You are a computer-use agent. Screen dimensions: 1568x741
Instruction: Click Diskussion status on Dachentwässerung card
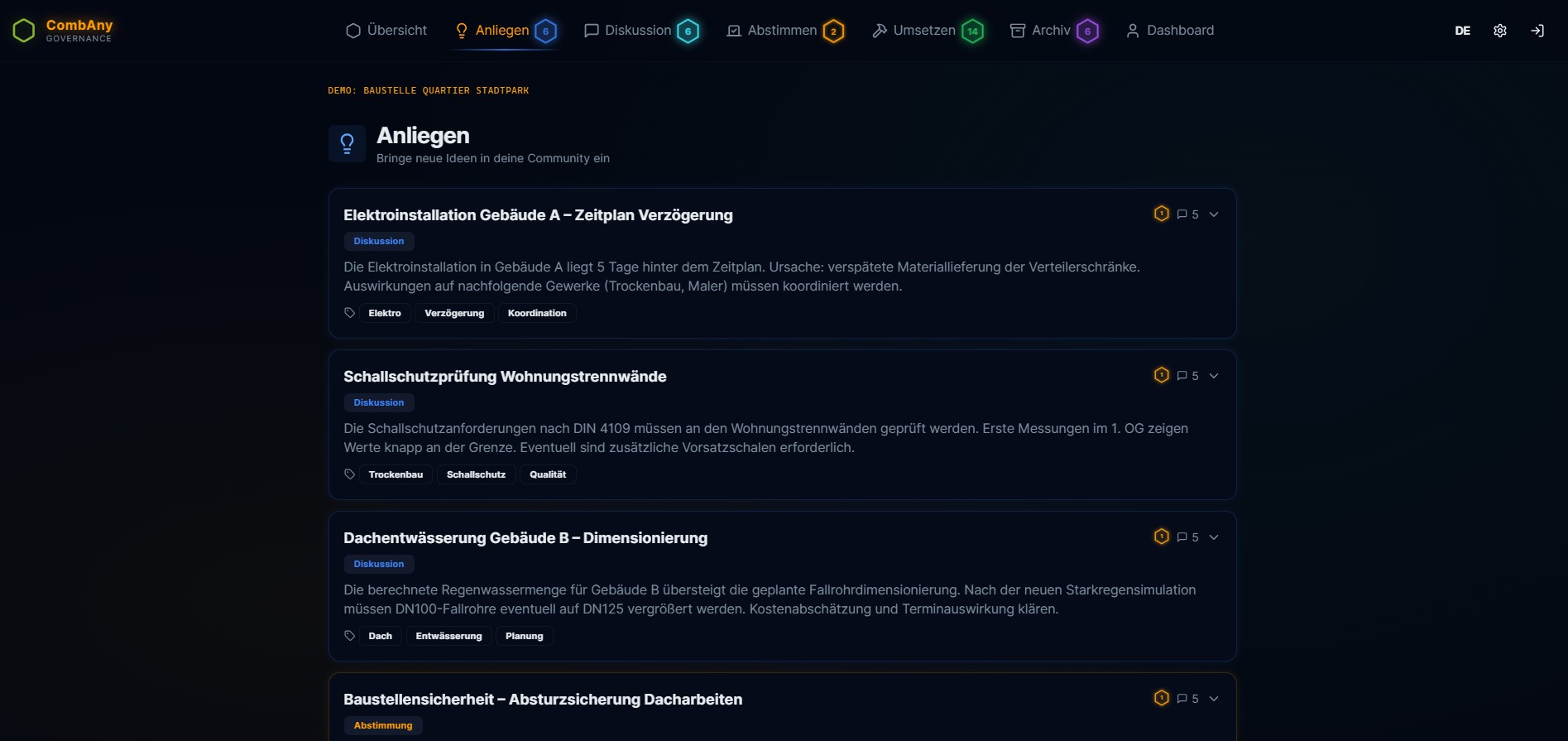pos(379,564)
